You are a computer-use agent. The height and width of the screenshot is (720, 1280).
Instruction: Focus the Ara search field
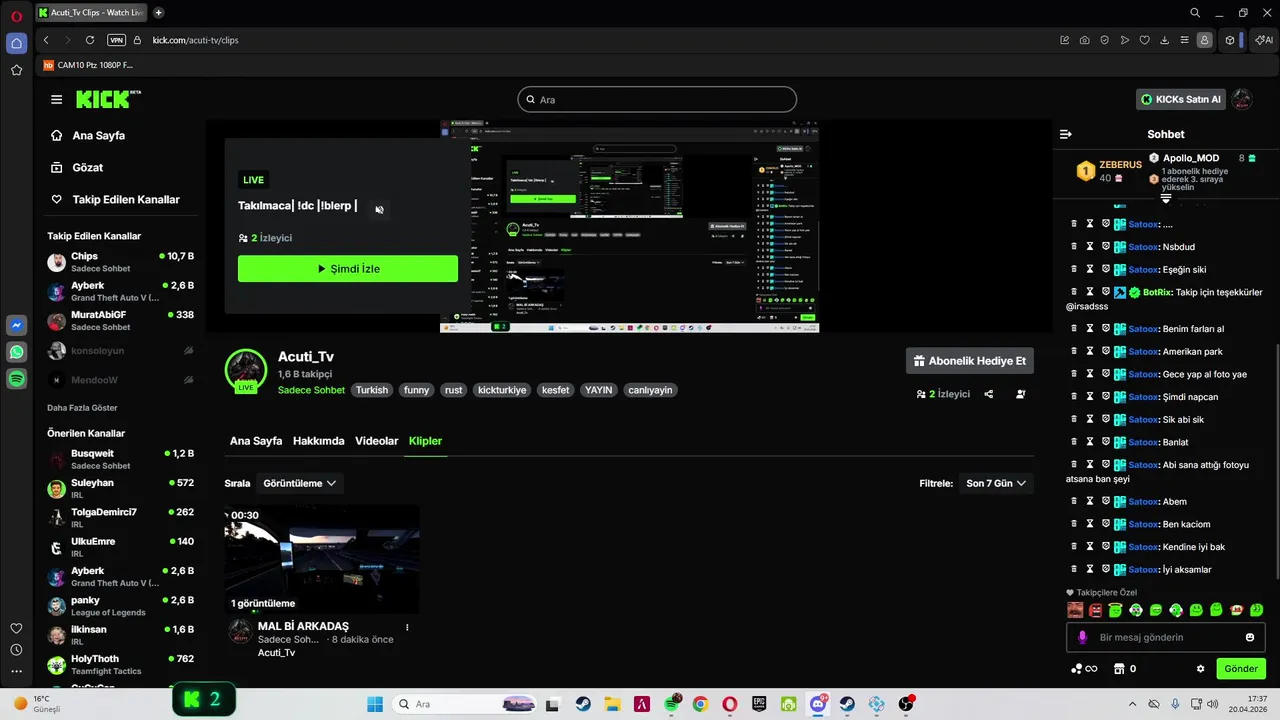click(657, 100)
